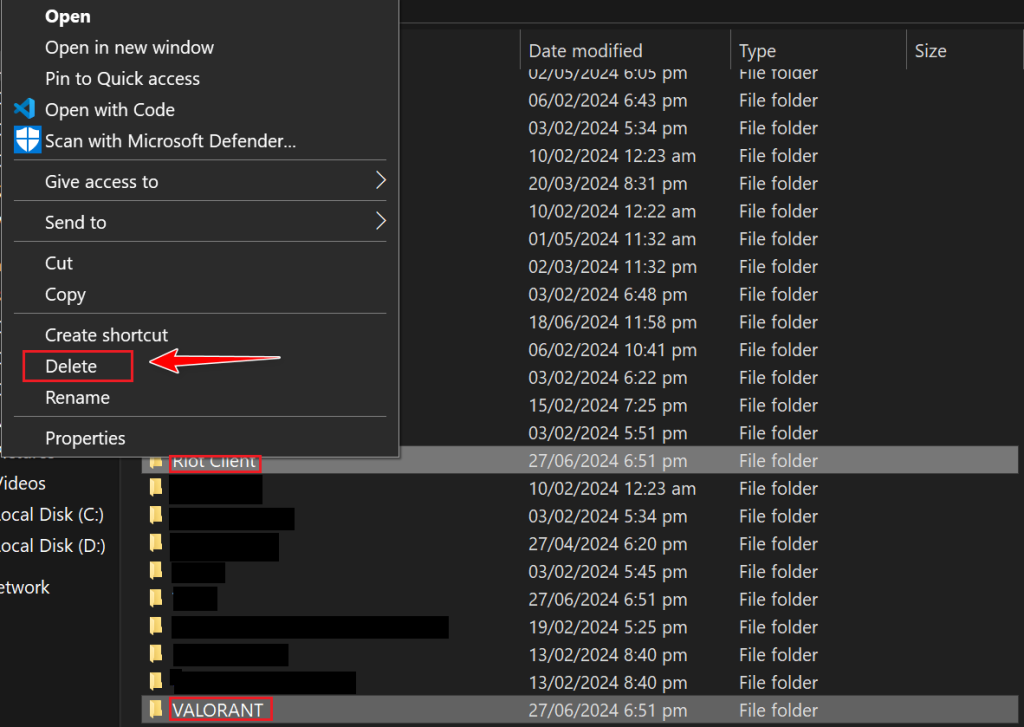
Task: Click the date 06/02/2024 10:41 pm
Action: (x=613, y=350)
